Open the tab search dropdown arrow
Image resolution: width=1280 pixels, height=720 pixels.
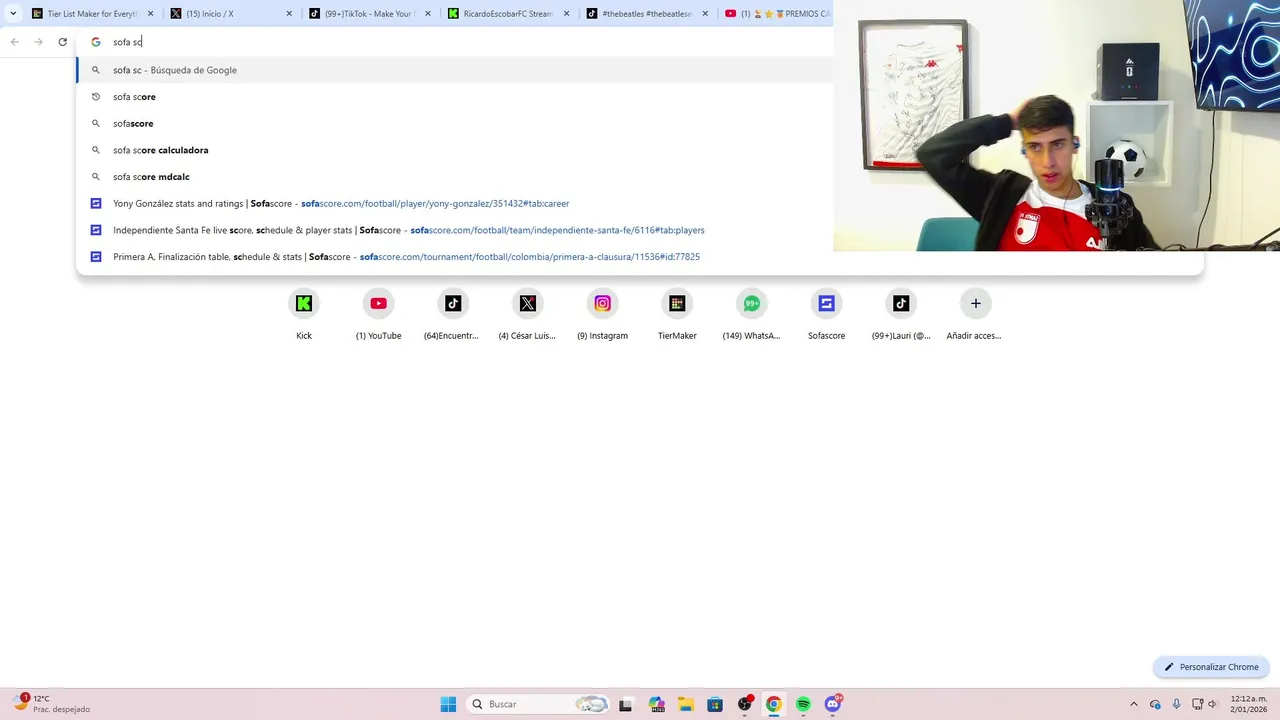point(13,14)
